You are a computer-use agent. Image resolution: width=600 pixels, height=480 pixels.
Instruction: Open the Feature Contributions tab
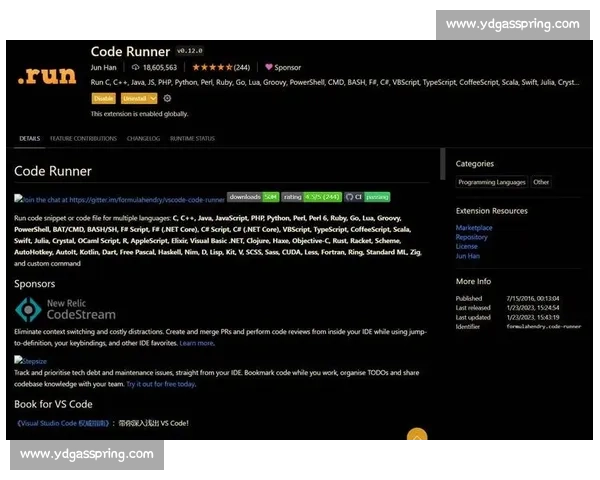83,139
